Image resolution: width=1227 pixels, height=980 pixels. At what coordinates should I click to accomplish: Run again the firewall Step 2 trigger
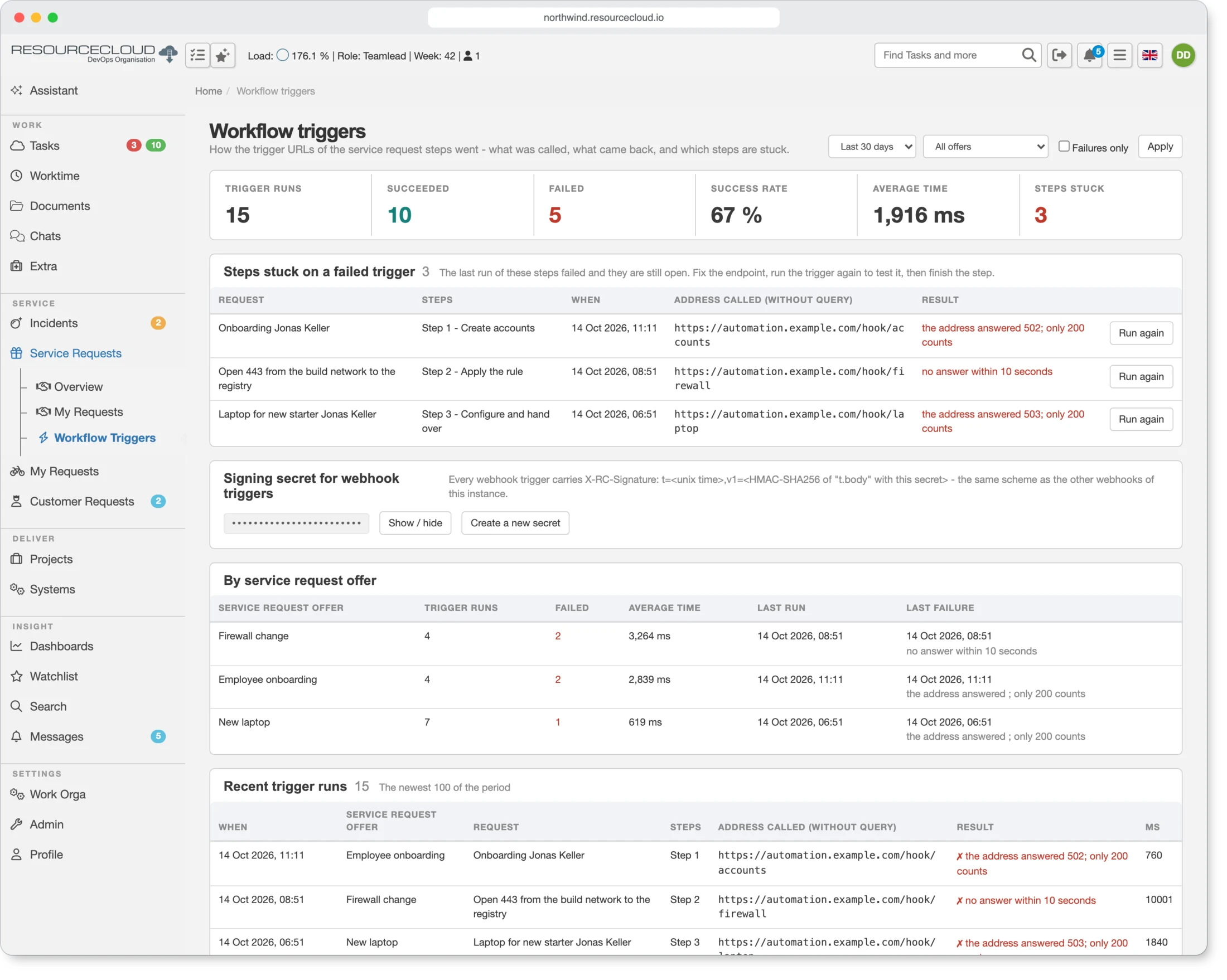point(1141,376)
